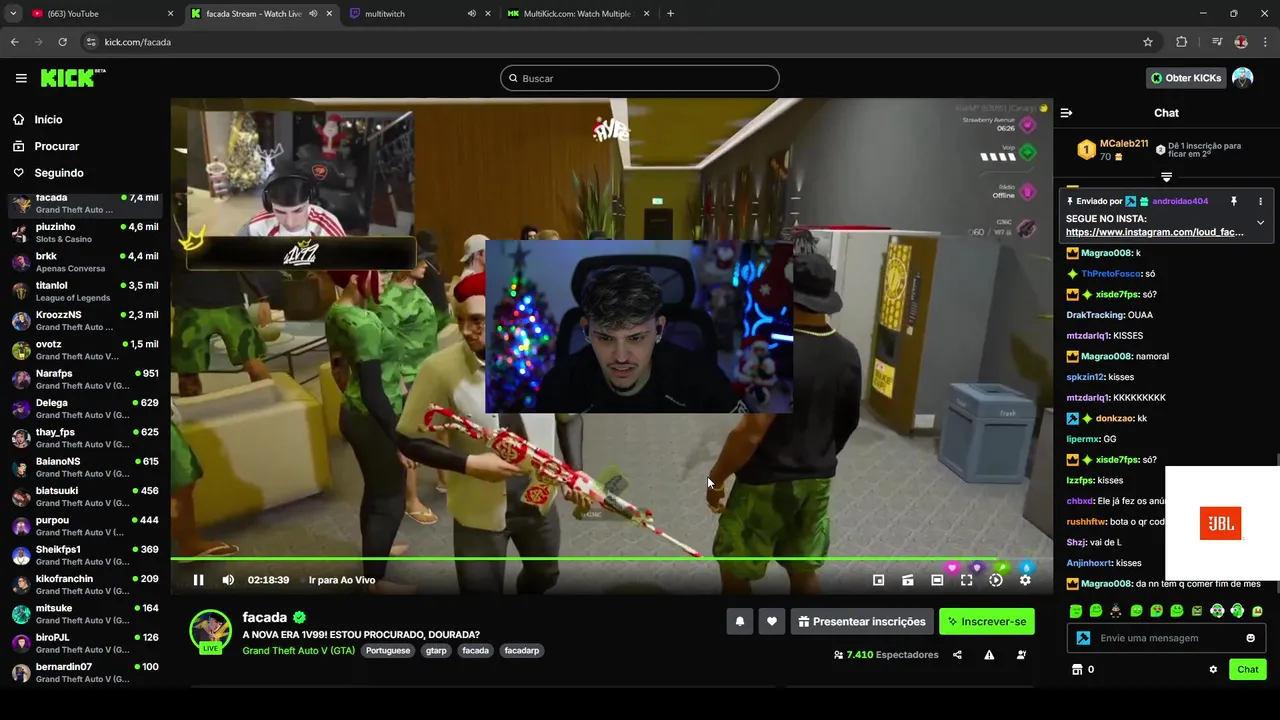This screenshot has height=720, width=1280.
Task: Open chat settings gear
Action: (1213, 669)
